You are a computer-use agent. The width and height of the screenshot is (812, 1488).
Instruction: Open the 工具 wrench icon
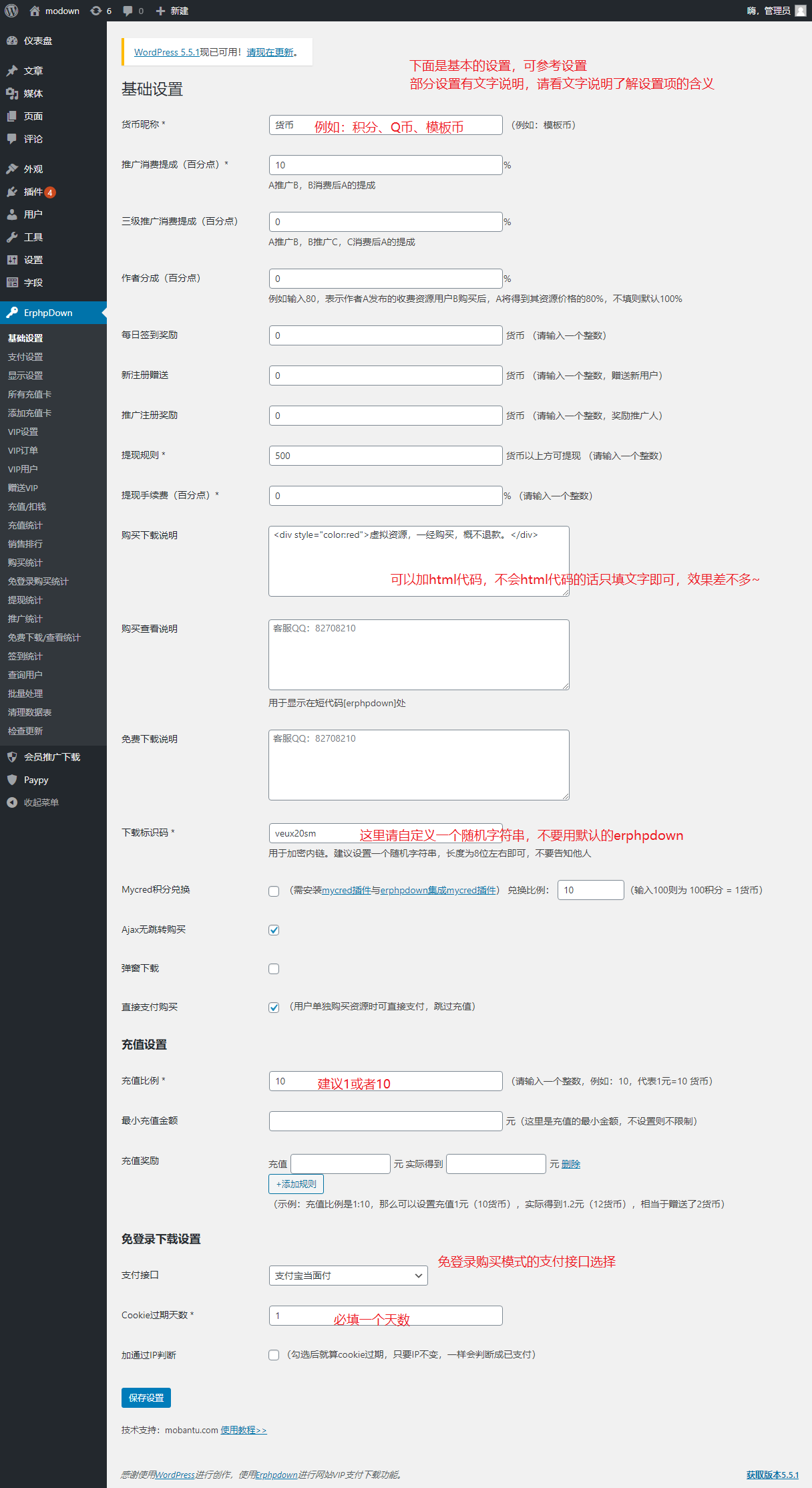[x=12, y=237]
